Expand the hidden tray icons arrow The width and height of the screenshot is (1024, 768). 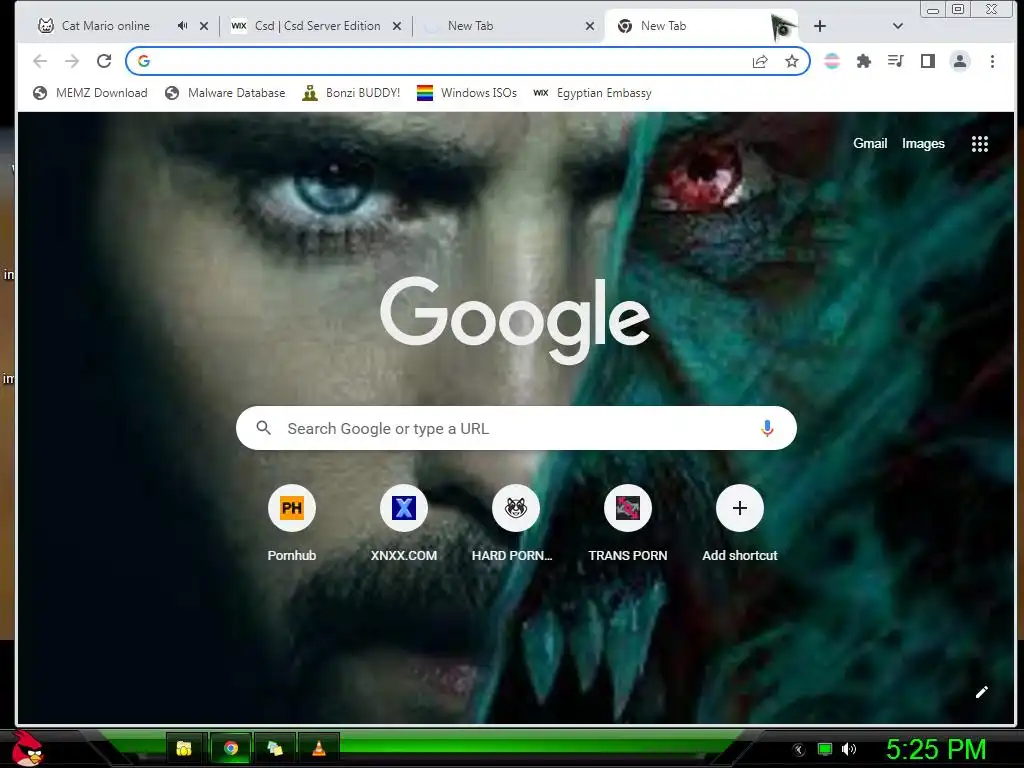click(x=799, y=749)
